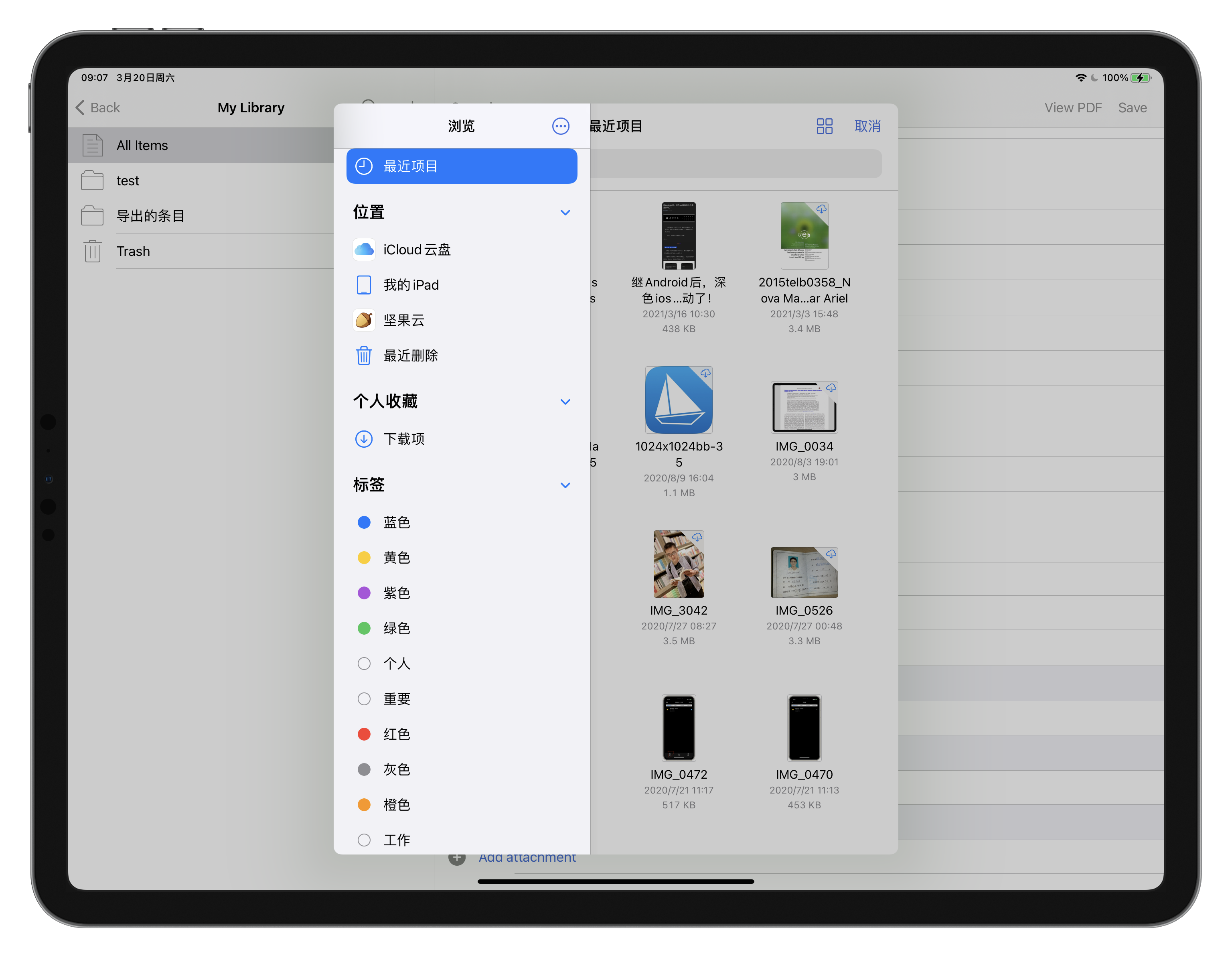Open the IMG_0470 screenshot thumbnail
This screenshot has height=958, width=1232.
point(804,728)
